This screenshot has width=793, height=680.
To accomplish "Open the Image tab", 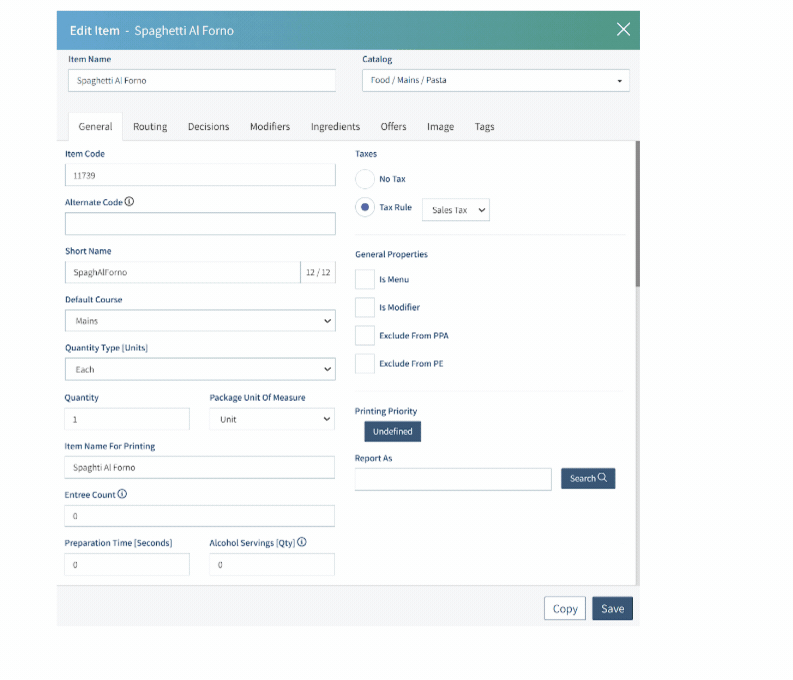I will (440, 126).
